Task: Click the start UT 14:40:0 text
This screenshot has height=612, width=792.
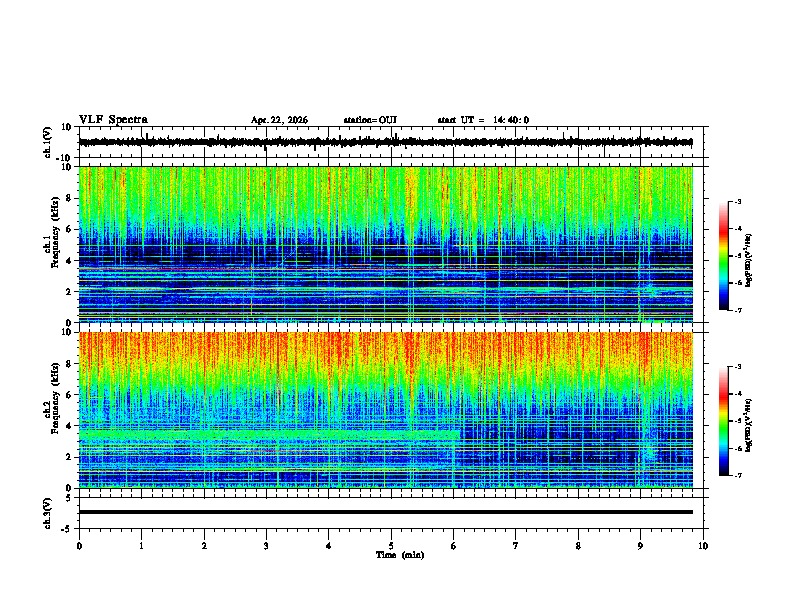Action: [483, 120]
